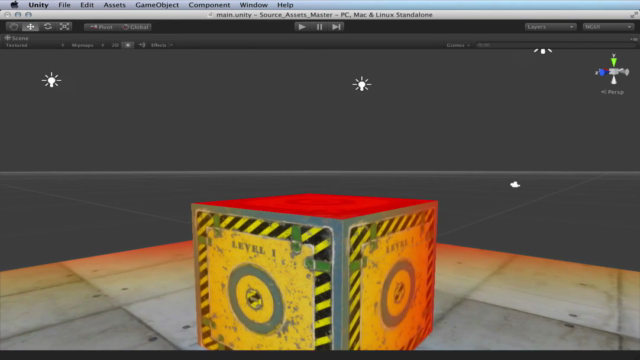Open the Scene panel options menu

tap(633, 39)
